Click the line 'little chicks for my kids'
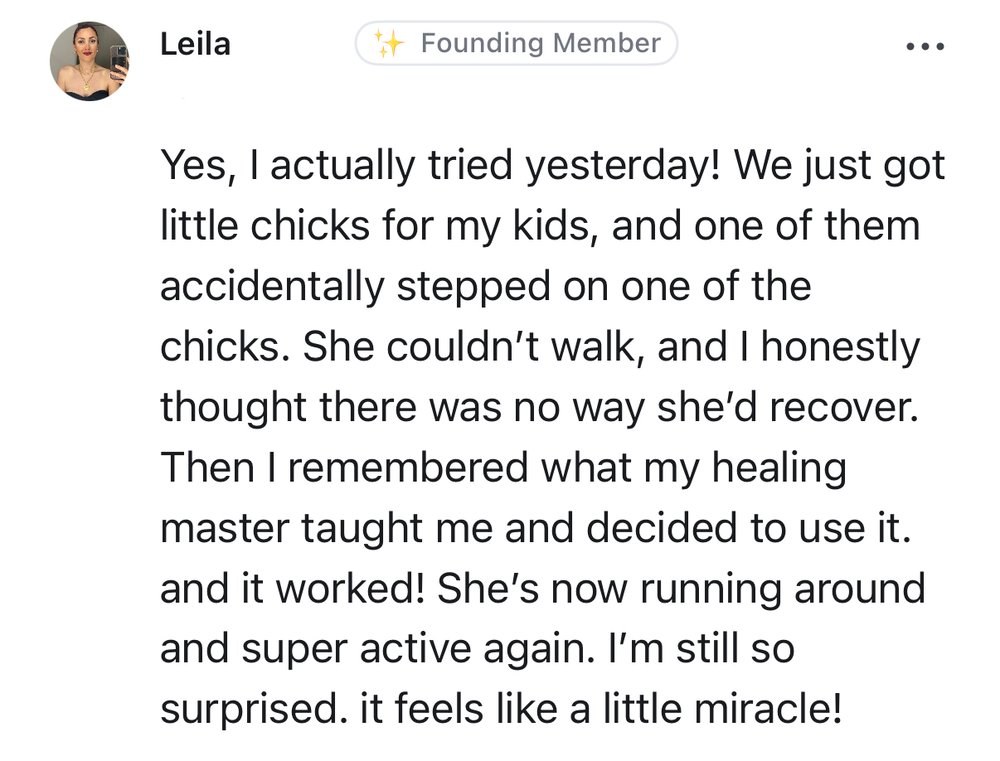The width and height of the screenshot is (1000, 761). (540, 226)
